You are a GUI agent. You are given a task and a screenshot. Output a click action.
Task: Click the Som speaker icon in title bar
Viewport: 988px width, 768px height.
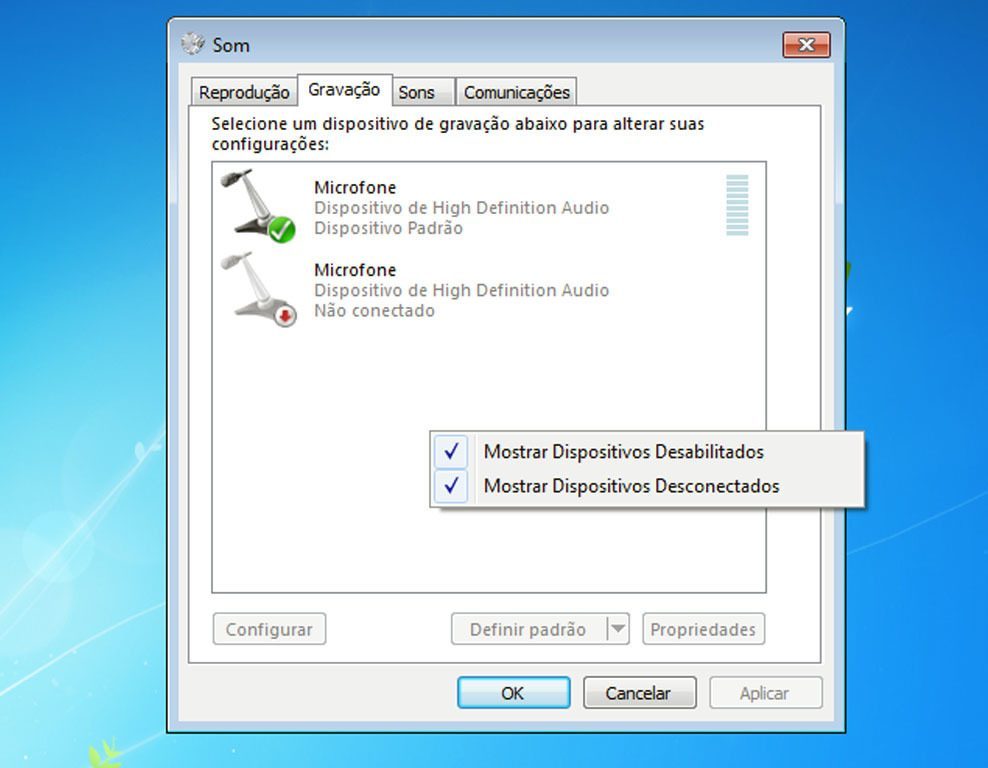(x=193, y=44)
